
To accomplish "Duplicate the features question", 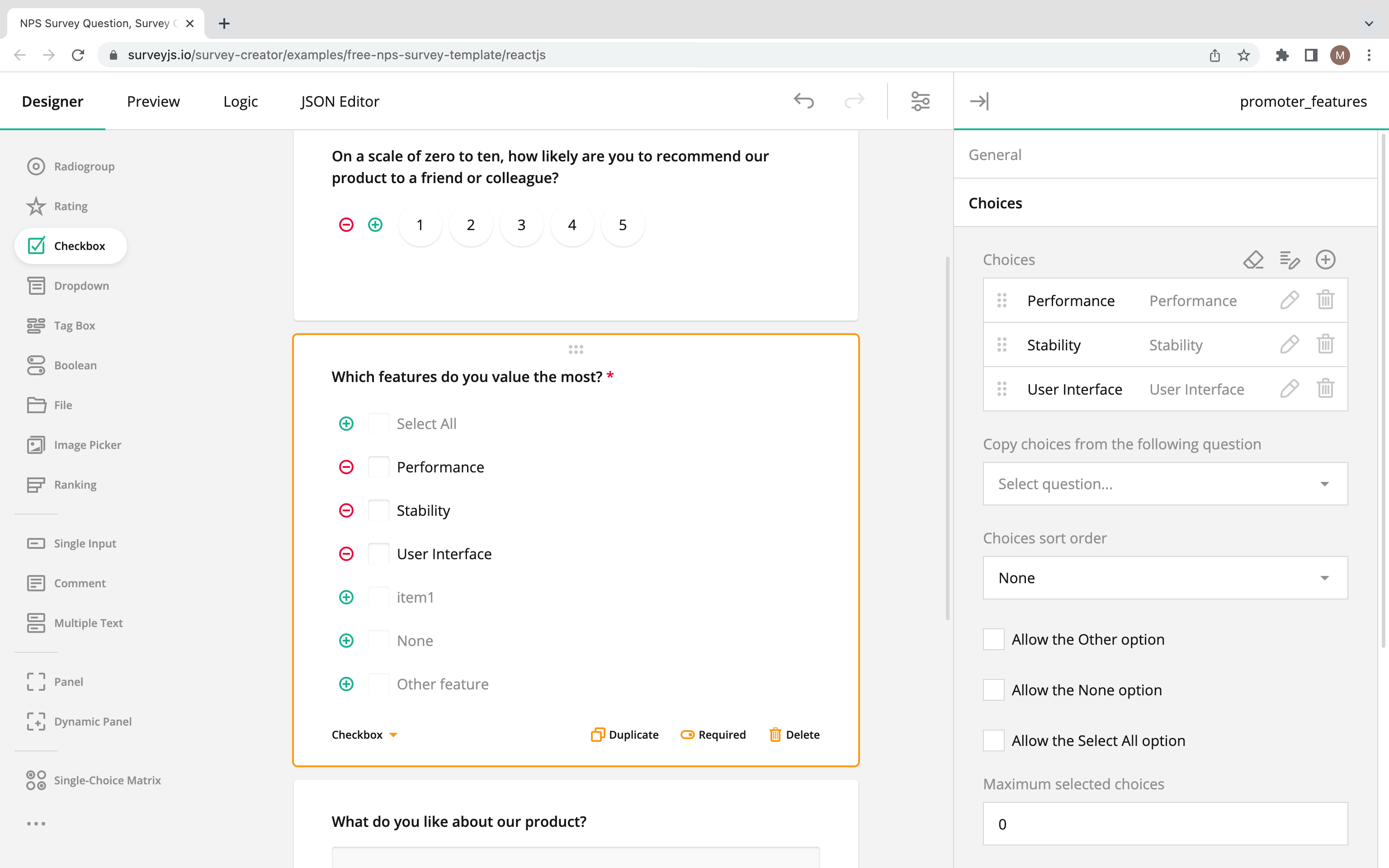I will [x=625, y=734].
